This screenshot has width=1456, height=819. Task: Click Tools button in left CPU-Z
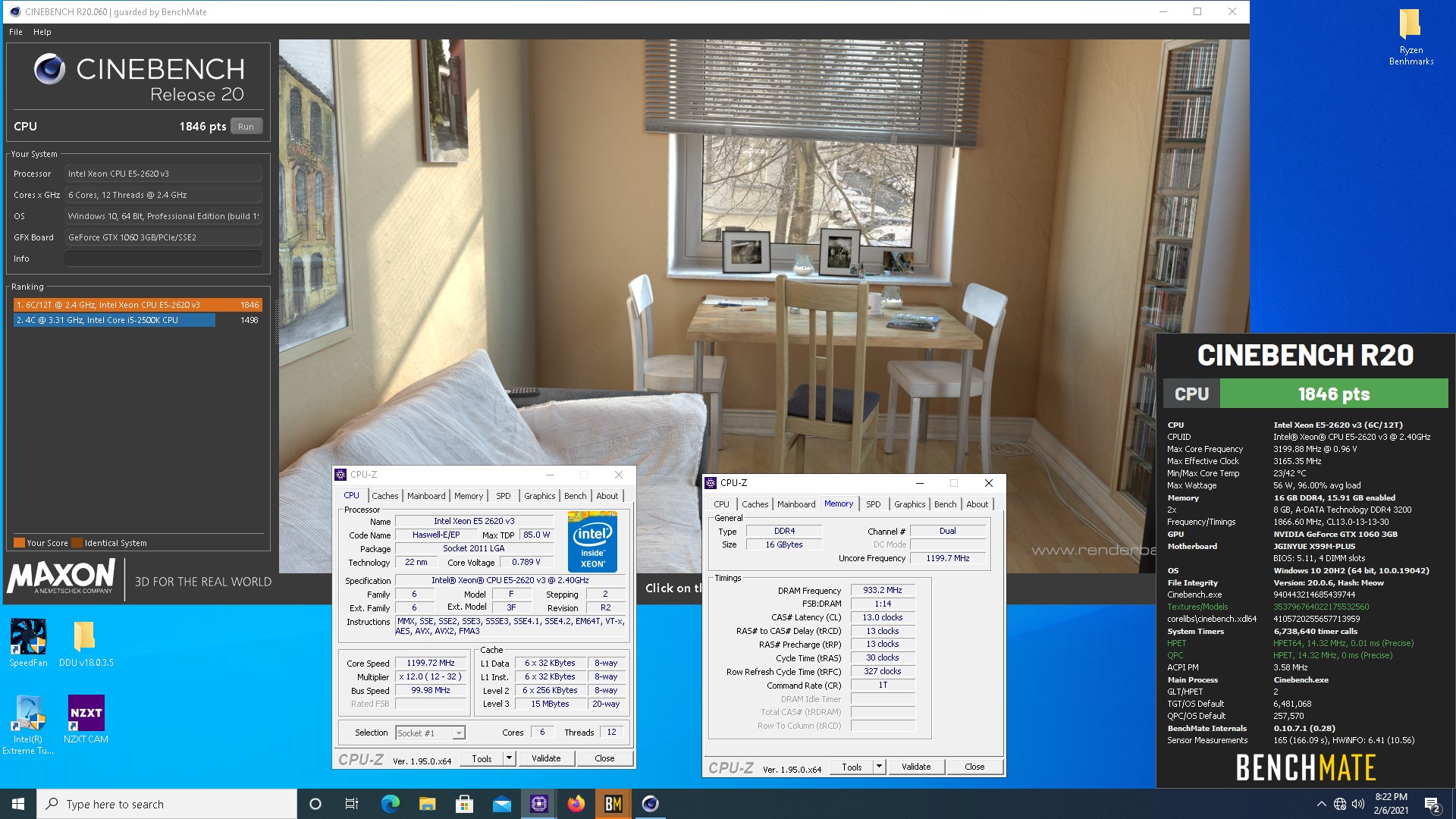pos(482,758)
